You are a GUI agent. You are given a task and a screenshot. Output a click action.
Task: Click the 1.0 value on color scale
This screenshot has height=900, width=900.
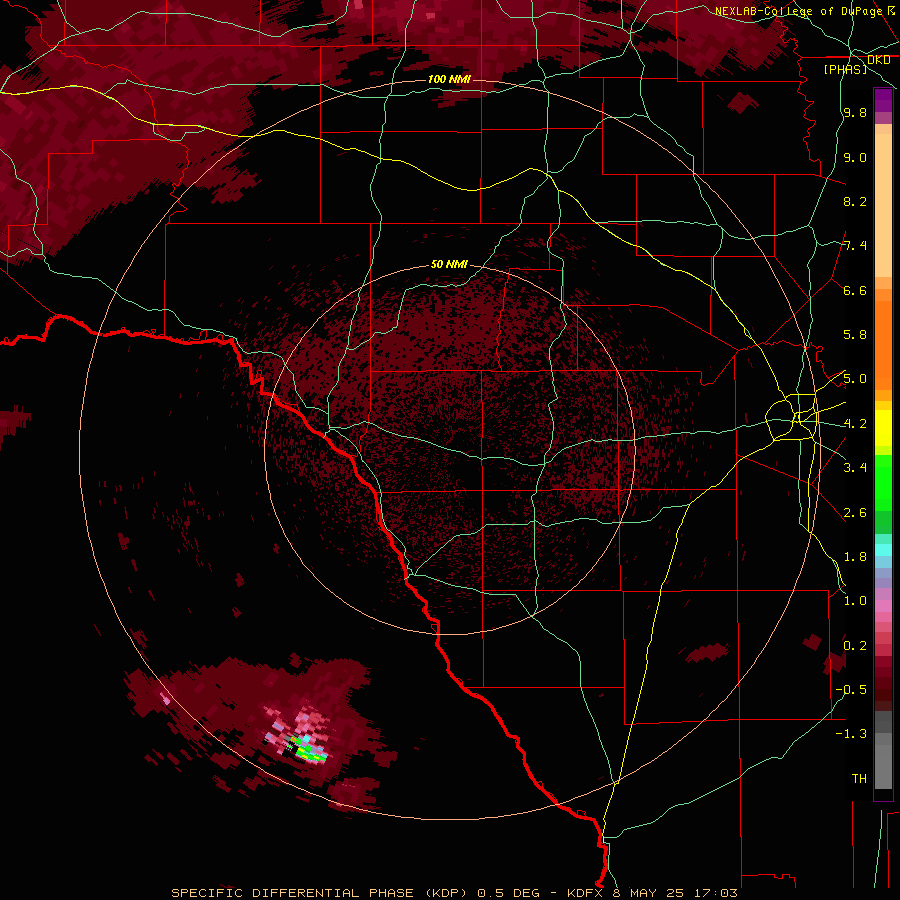click(x=855, y=601)
